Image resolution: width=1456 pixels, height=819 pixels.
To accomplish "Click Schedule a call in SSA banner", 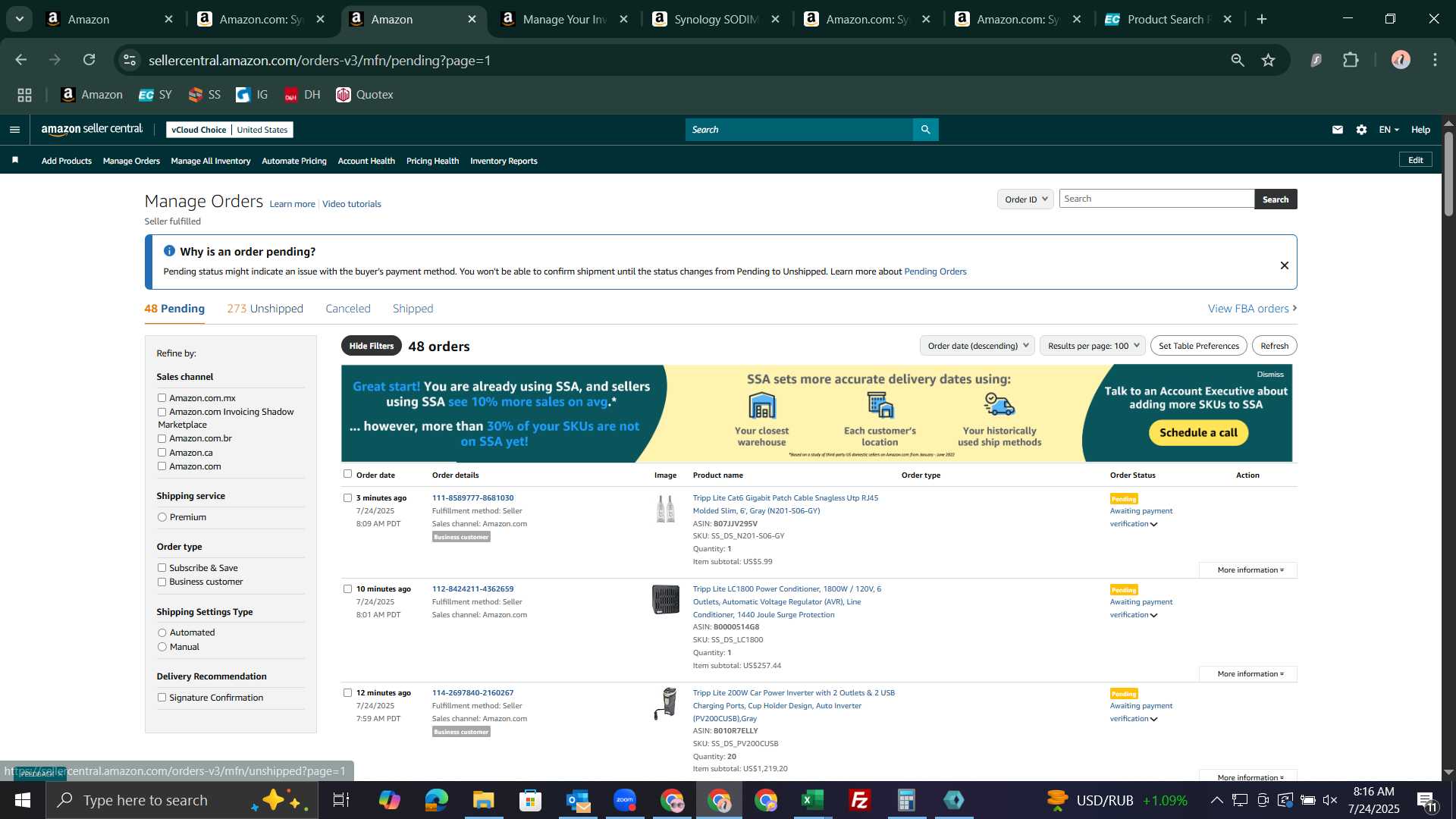I will (x=1198, y=432).
